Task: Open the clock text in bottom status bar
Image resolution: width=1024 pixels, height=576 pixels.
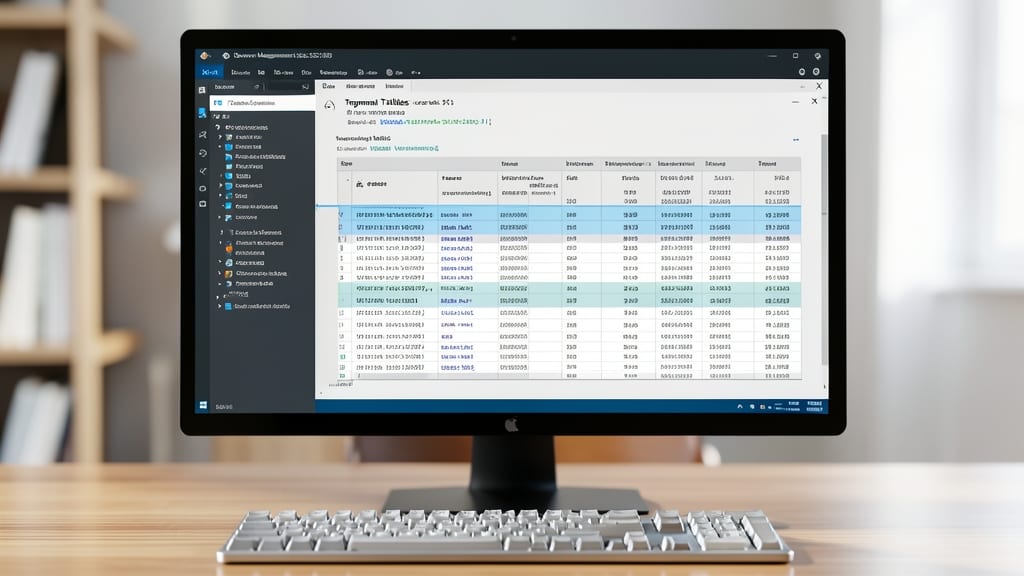Action: 814,406
